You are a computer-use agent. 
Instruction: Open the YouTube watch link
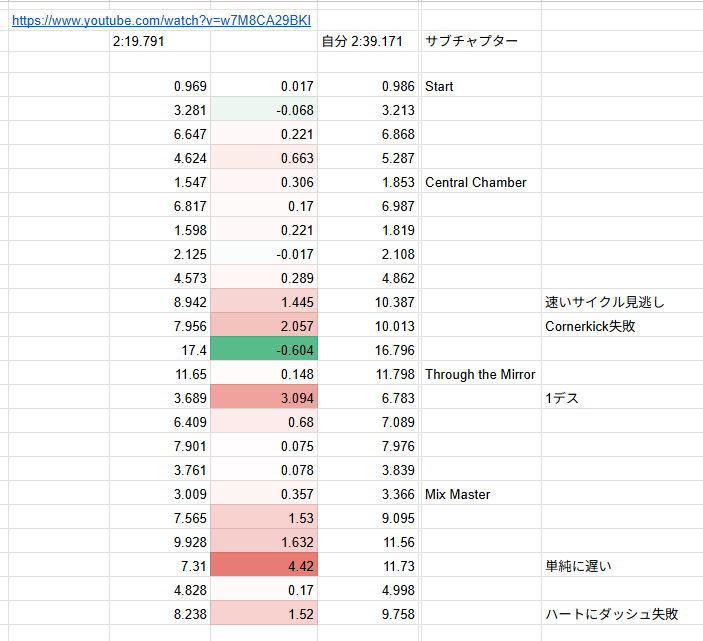click(161, 21)
